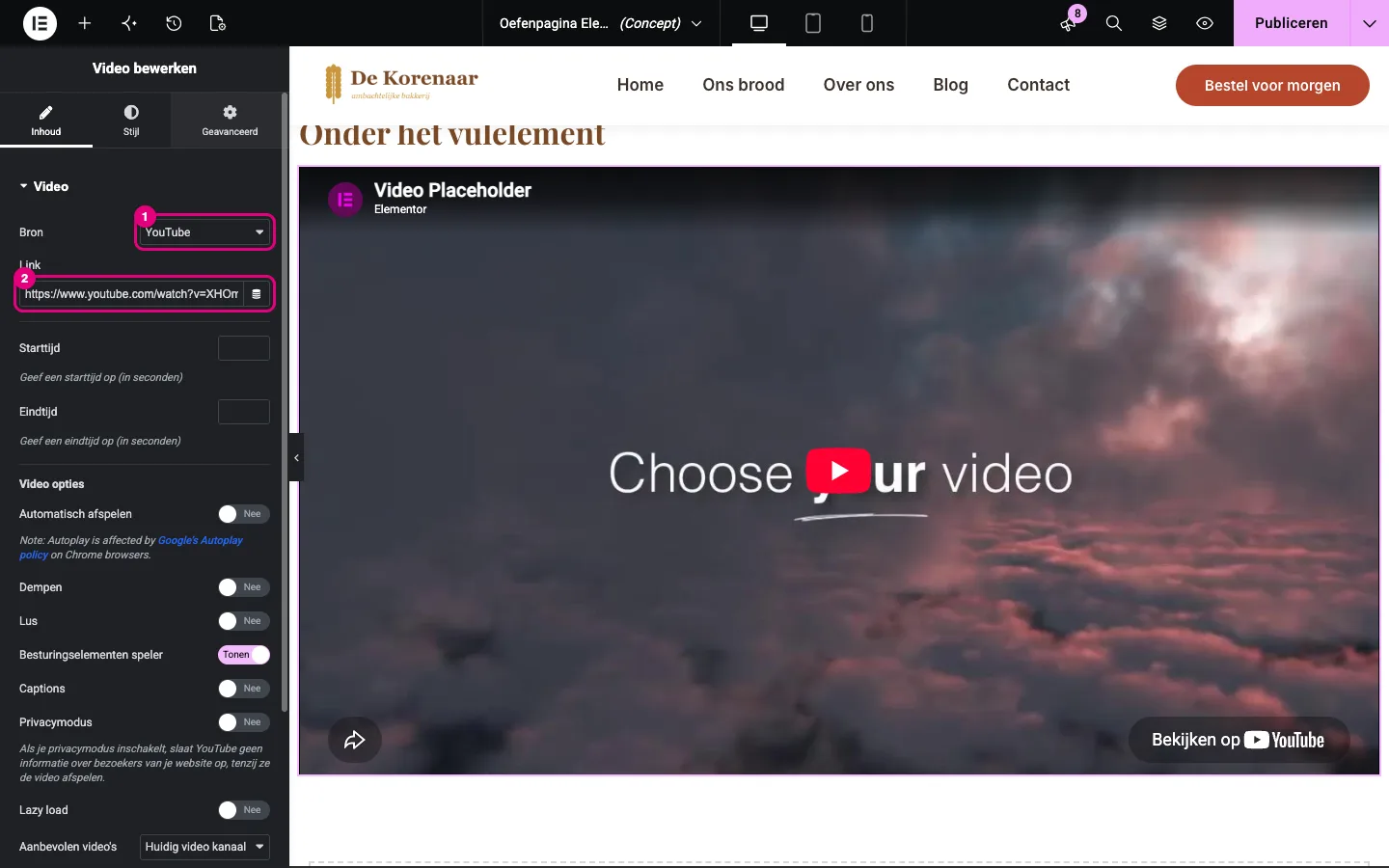
Task: Open page settings document icon
Action: coord(218,23)
